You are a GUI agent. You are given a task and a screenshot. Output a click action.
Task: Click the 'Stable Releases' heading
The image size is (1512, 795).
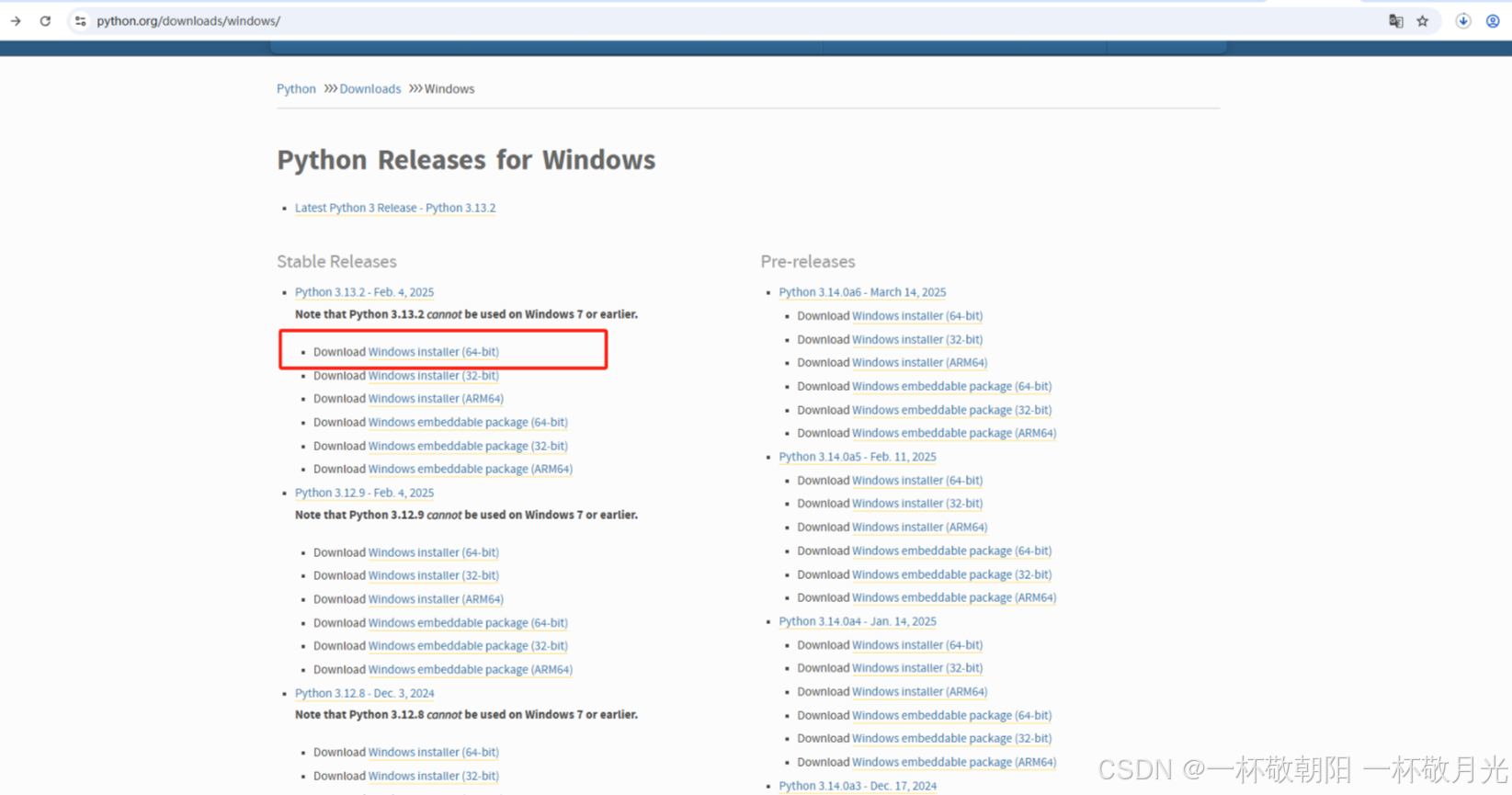(x=336, y=262)
